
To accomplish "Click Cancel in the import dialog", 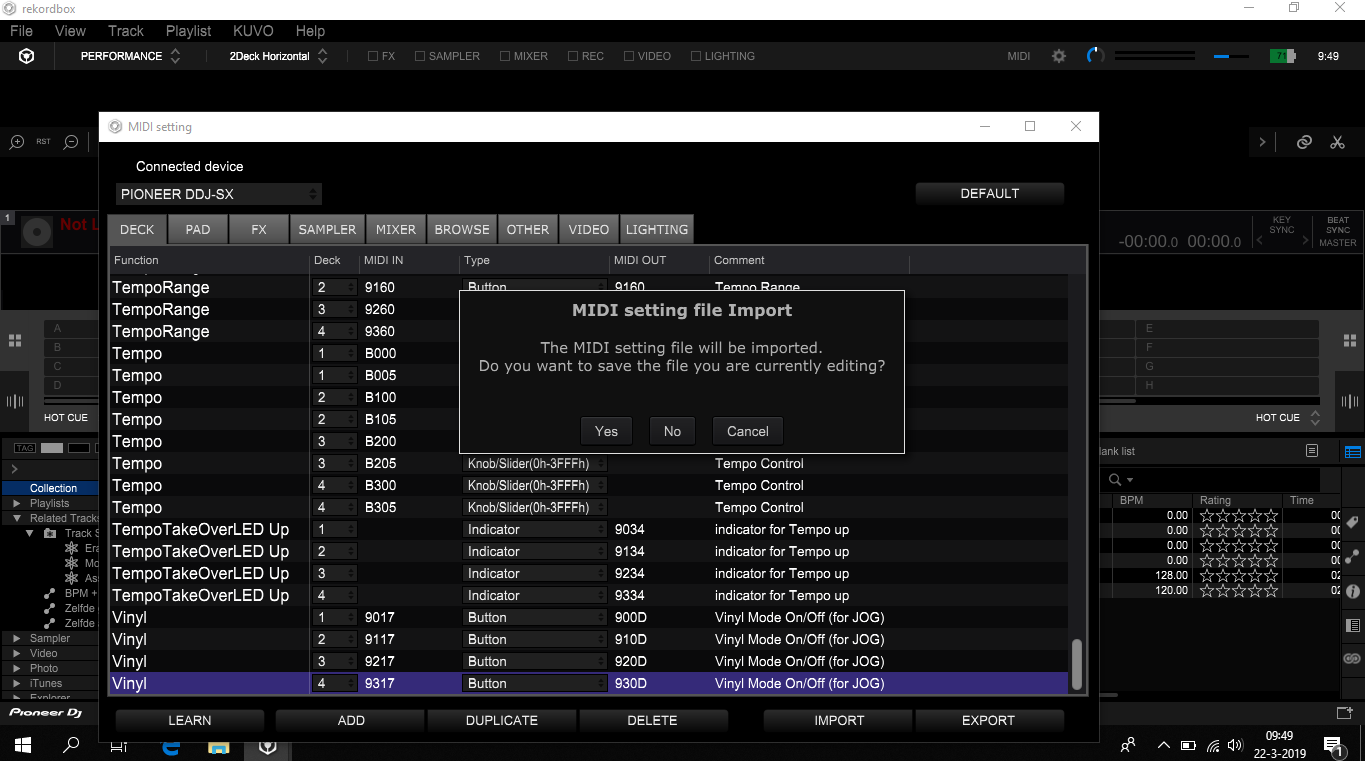I will point(747,431).
